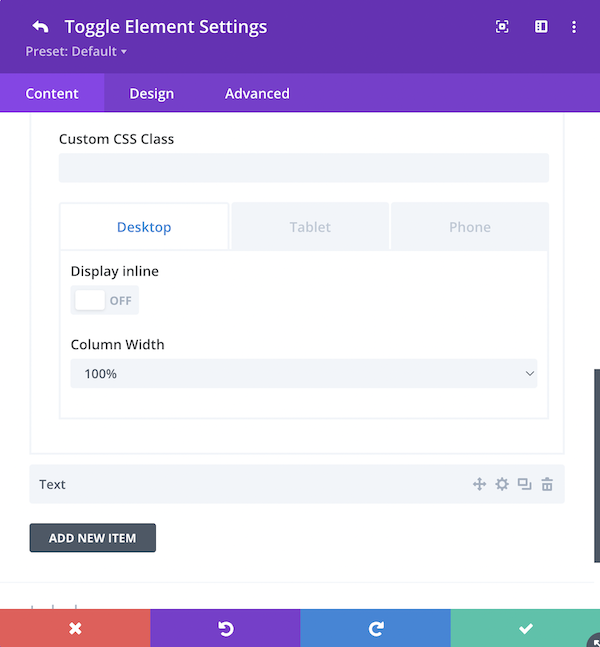The height and width of the screenshot is (647, 600).
Task: Expand the Column Width dropdown
Action: click(304, 373)
